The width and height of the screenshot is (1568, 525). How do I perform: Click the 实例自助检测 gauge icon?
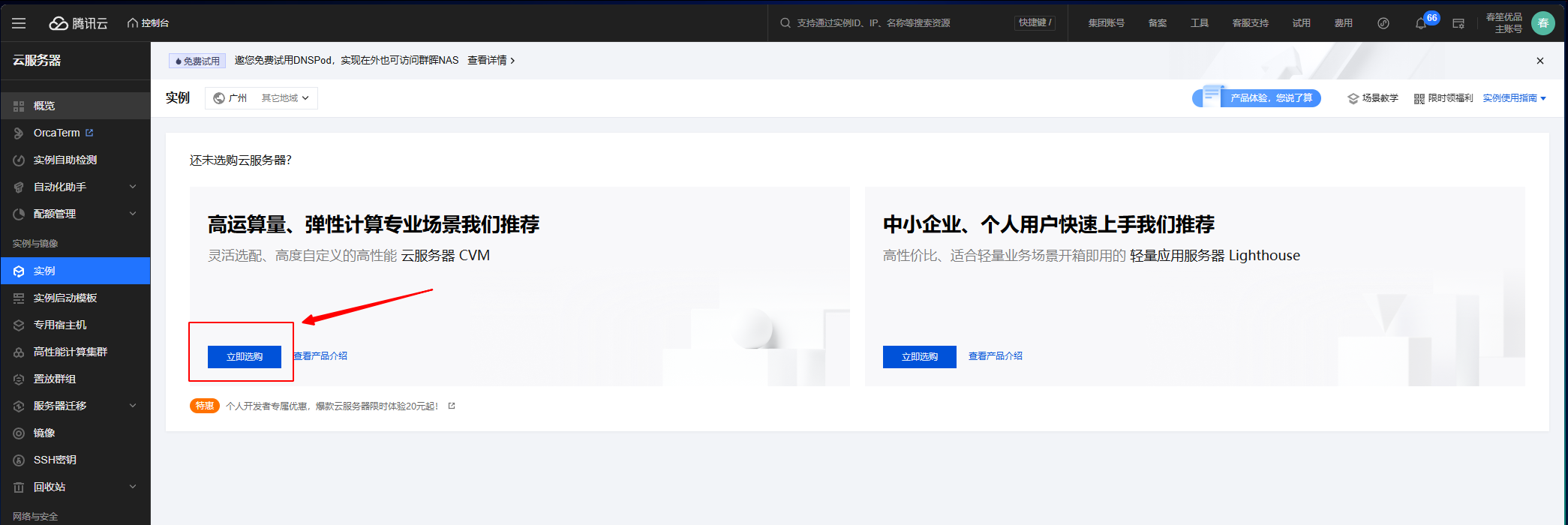(x=19, y=160)
